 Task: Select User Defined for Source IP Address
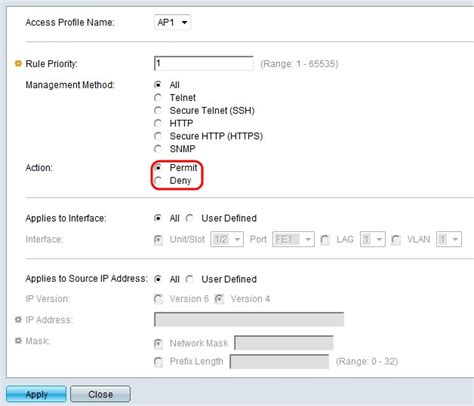[x=190, y=279]
